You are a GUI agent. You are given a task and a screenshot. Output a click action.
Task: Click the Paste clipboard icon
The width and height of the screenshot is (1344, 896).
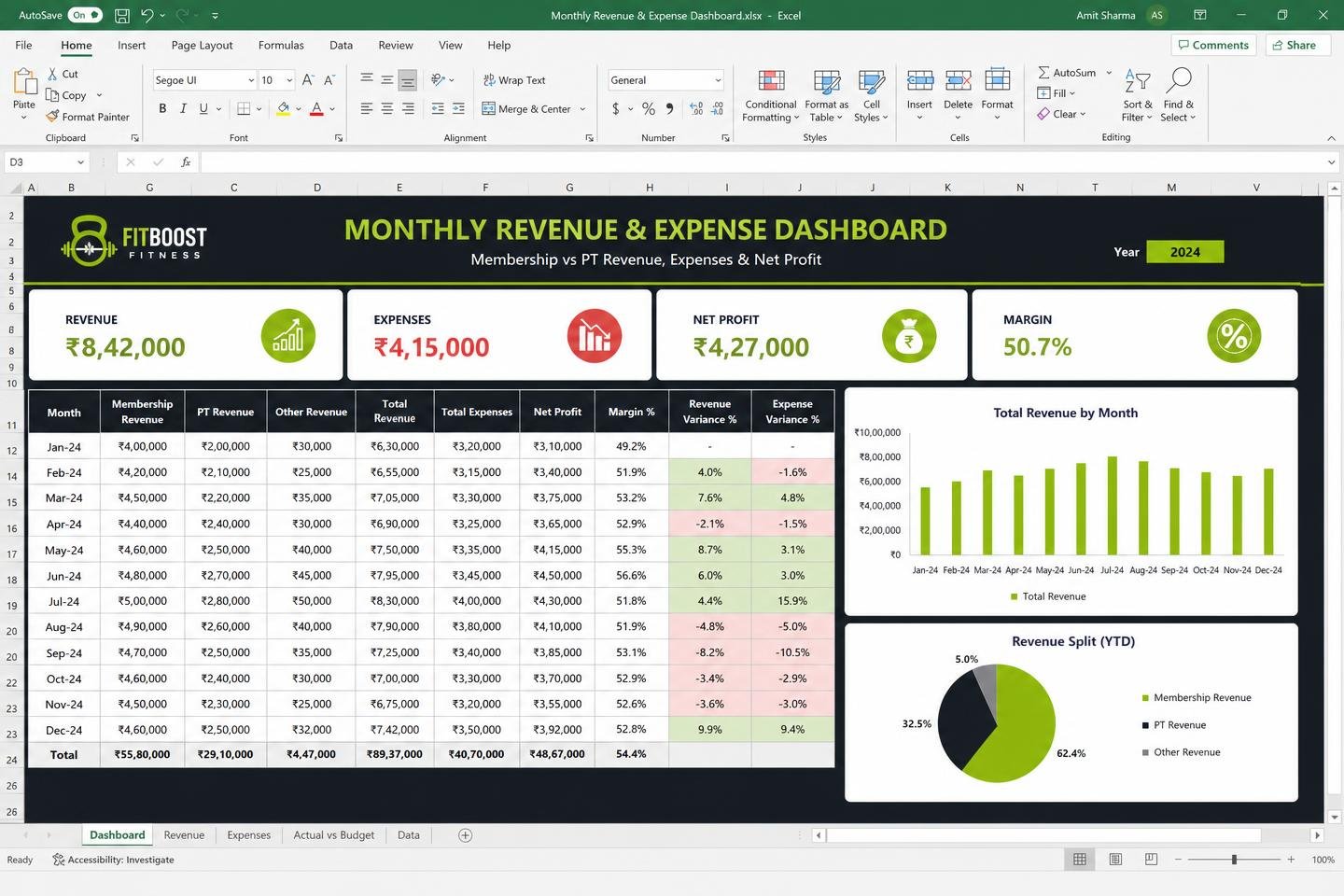click(24, 82)
